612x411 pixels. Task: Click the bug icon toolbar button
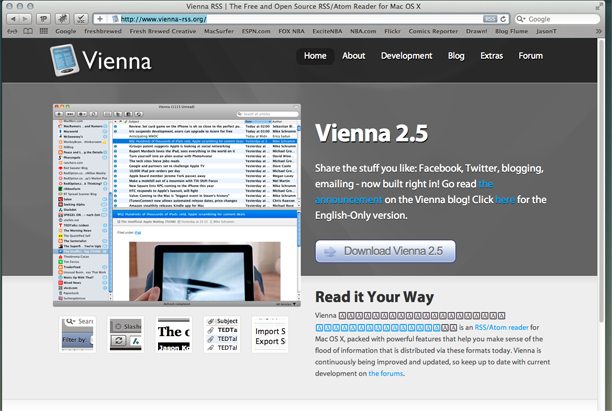point(62,19)
